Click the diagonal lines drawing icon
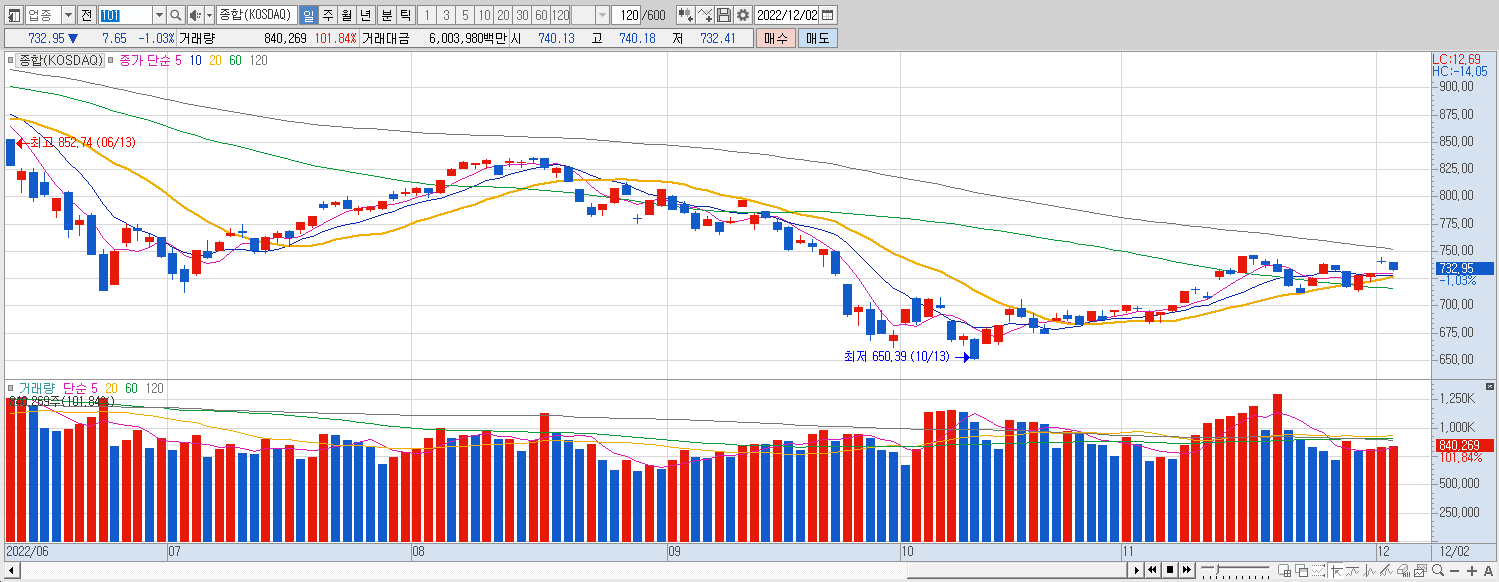 click(x=1386, y=571)
